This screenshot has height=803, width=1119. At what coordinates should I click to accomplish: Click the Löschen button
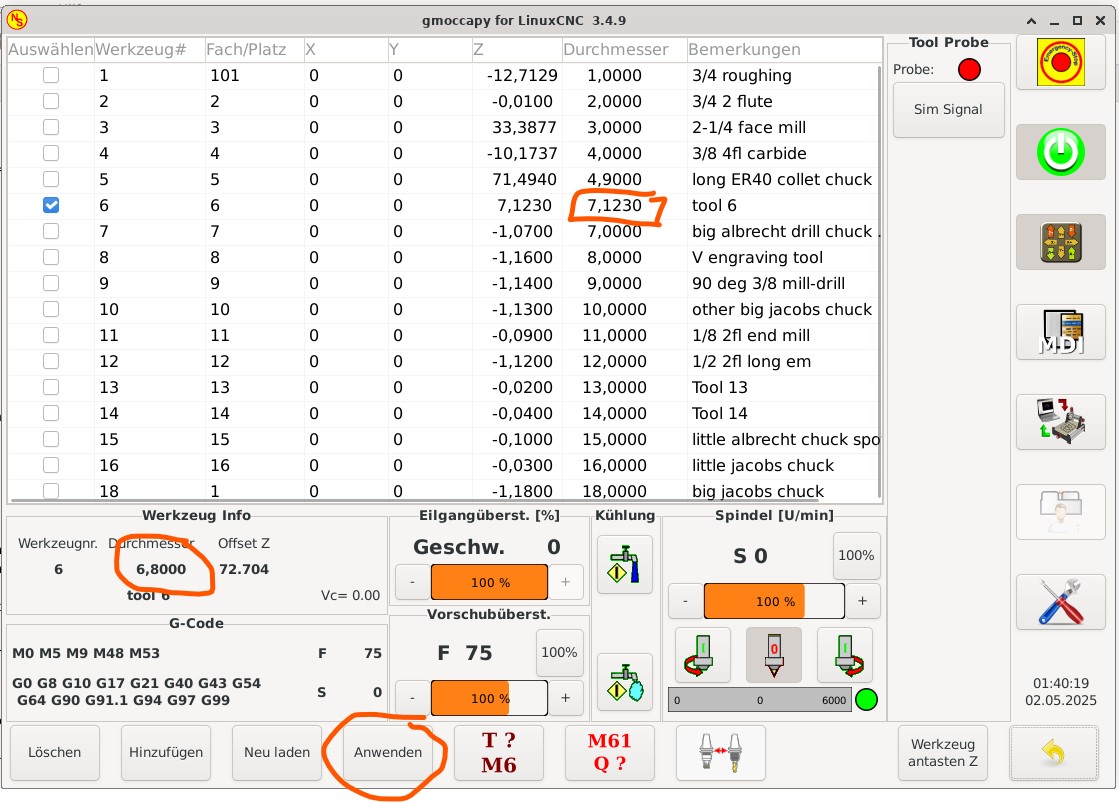coord(54,753)
